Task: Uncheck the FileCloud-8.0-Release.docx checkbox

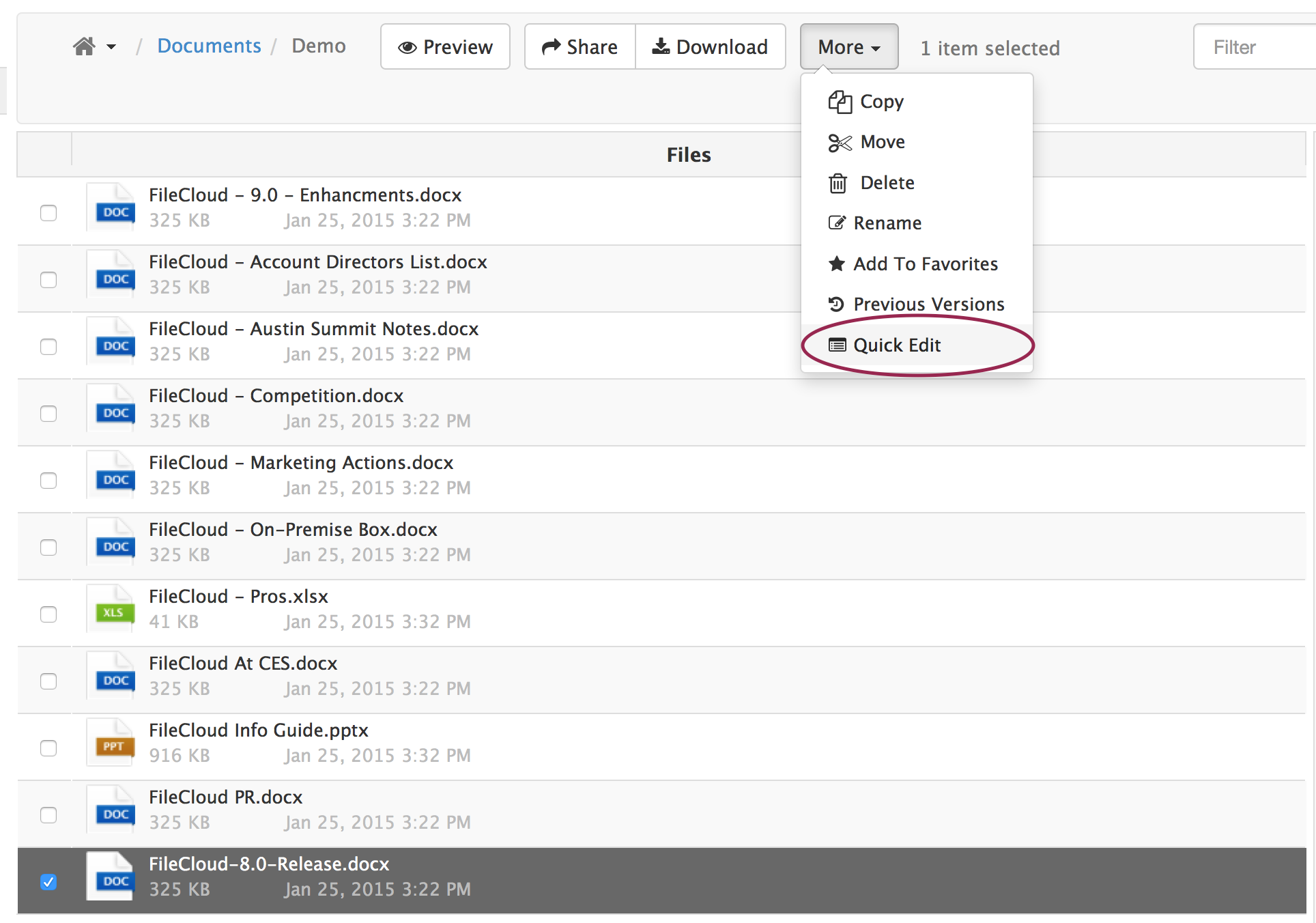Action: (x=48, y=881)
